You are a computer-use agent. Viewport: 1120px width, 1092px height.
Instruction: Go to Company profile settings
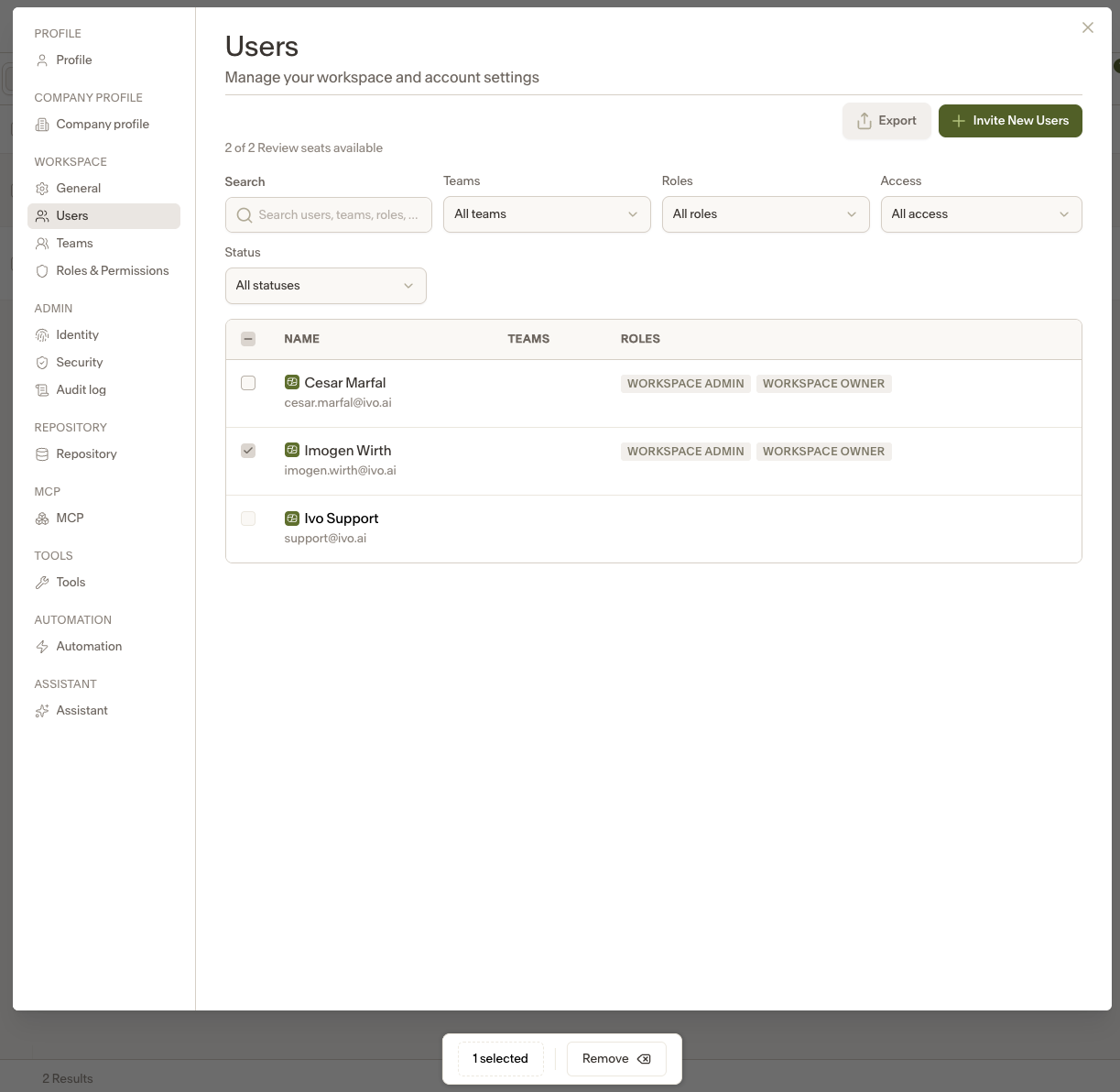(x=104, y=125)
